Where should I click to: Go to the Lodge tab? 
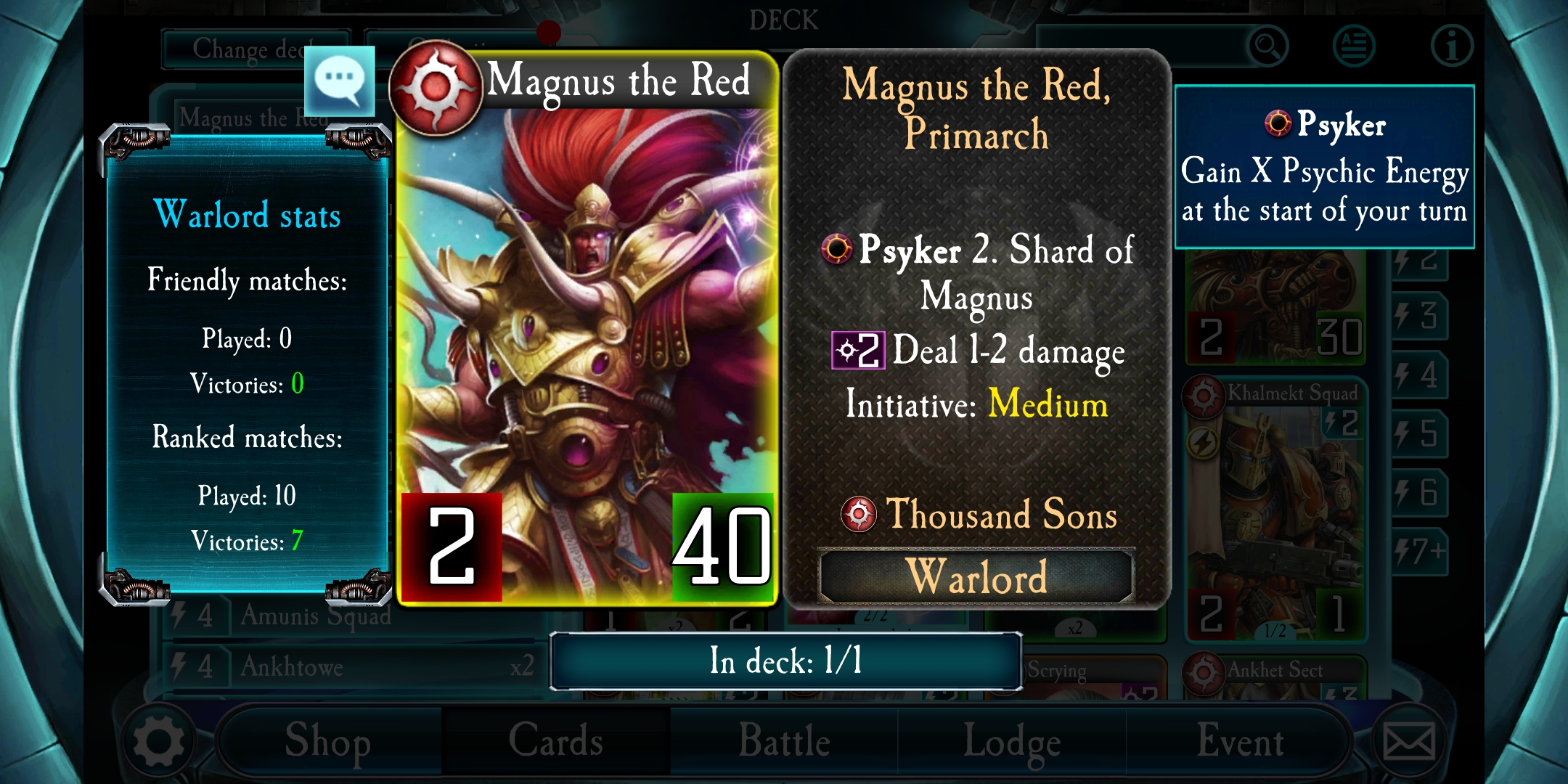click(1012, 742)
